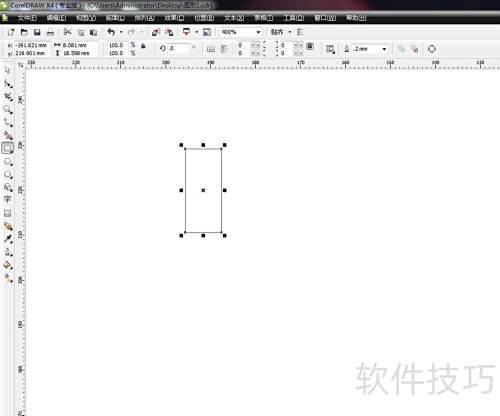This screenshot has height=416, width=500.
Task: Import a file
Action: click(x=156, y=32)
